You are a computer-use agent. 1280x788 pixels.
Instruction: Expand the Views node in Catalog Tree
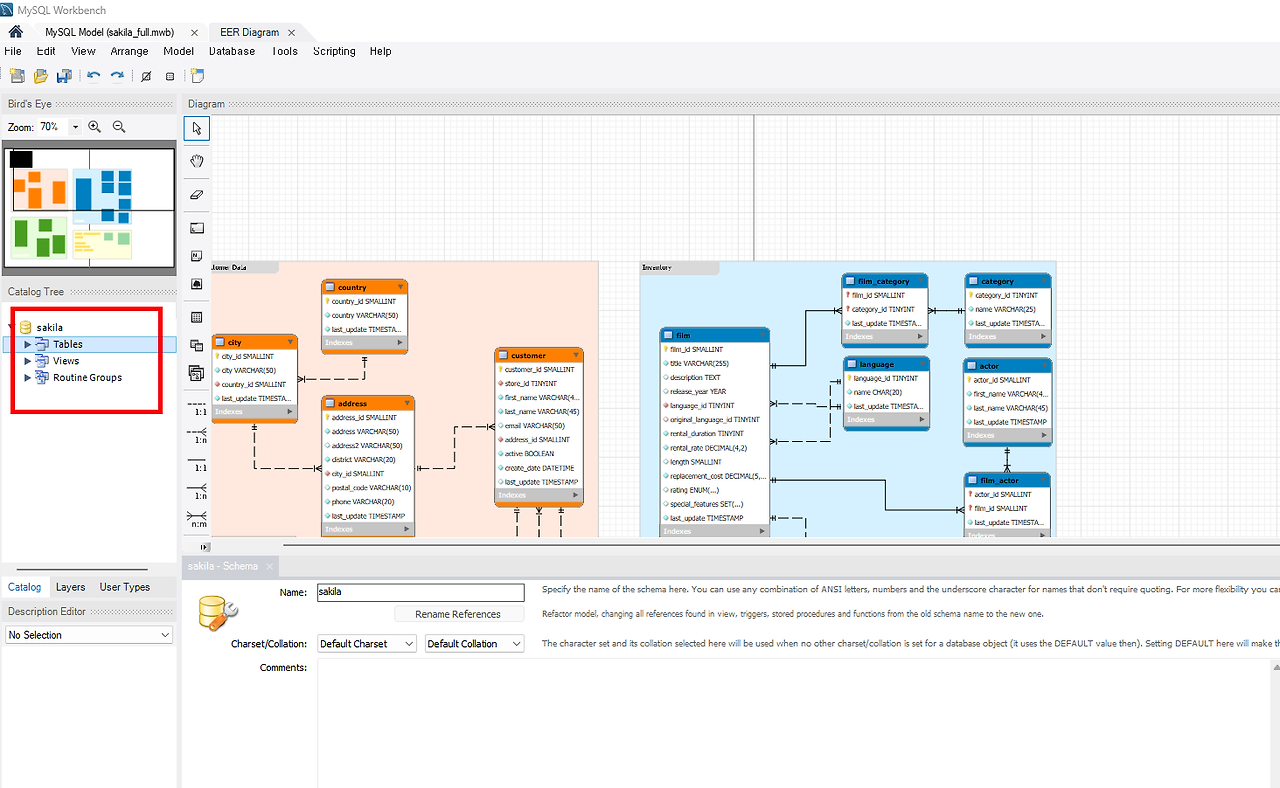pos(28,361)
